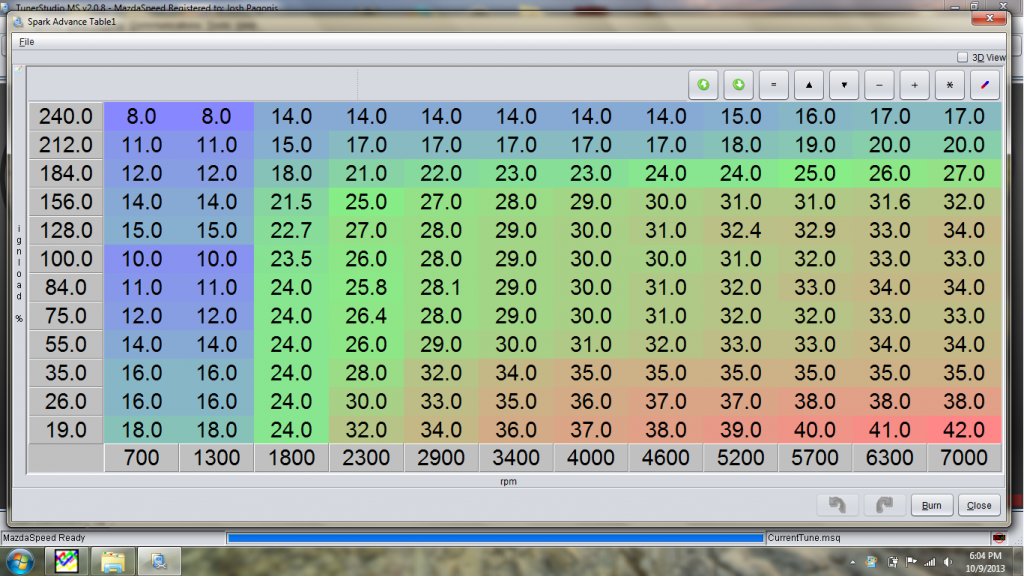Open the File menu

pyautogui.click(x=26, y=42)
